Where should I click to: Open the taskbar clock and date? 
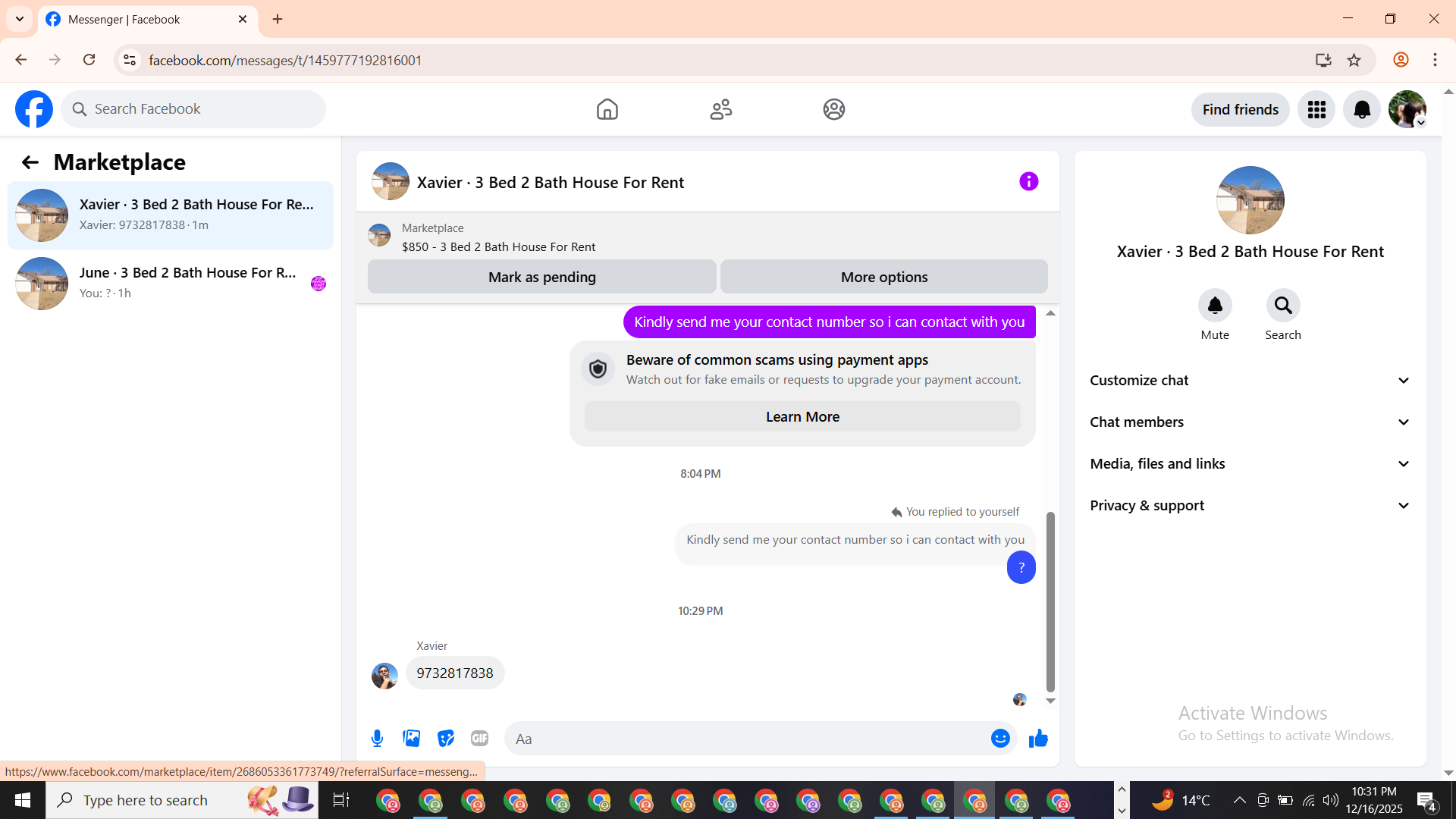[x=1374, y=800]
